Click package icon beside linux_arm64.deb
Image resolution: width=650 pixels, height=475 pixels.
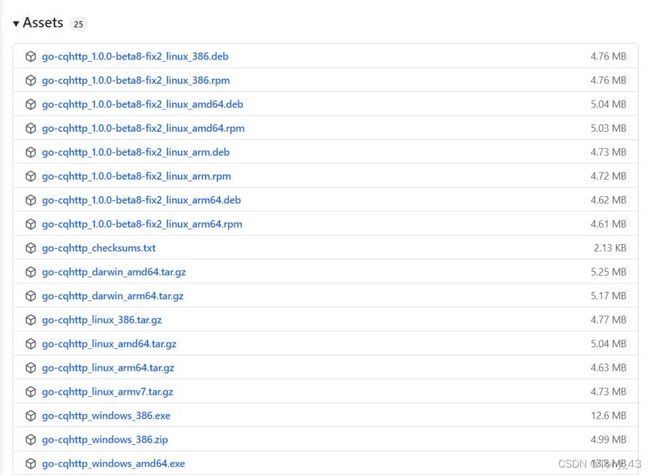[31, 200]
